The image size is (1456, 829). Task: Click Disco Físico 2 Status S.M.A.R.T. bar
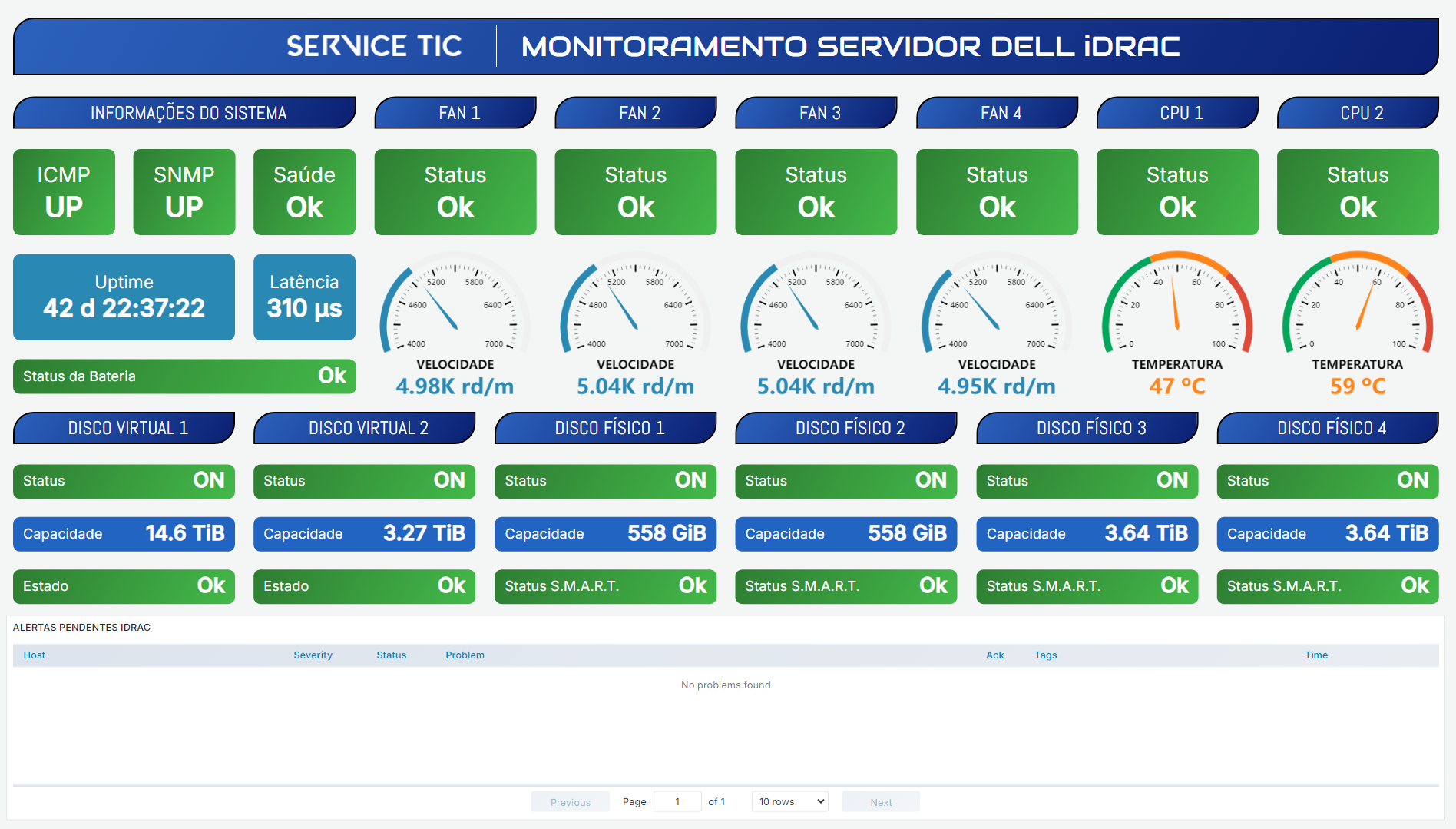[x=846, y=586]
